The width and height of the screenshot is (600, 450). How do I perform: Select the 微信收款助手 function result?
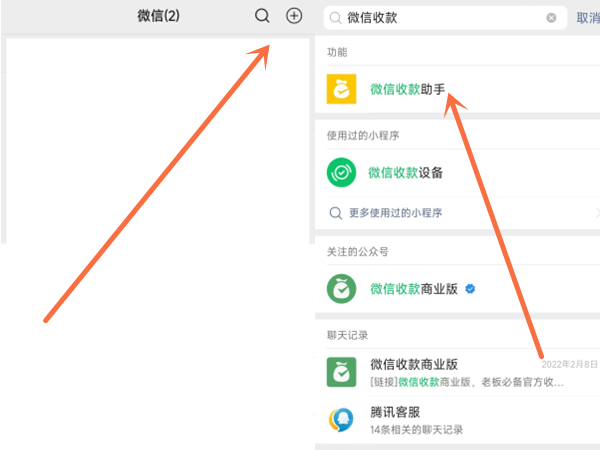pos(457,89)
